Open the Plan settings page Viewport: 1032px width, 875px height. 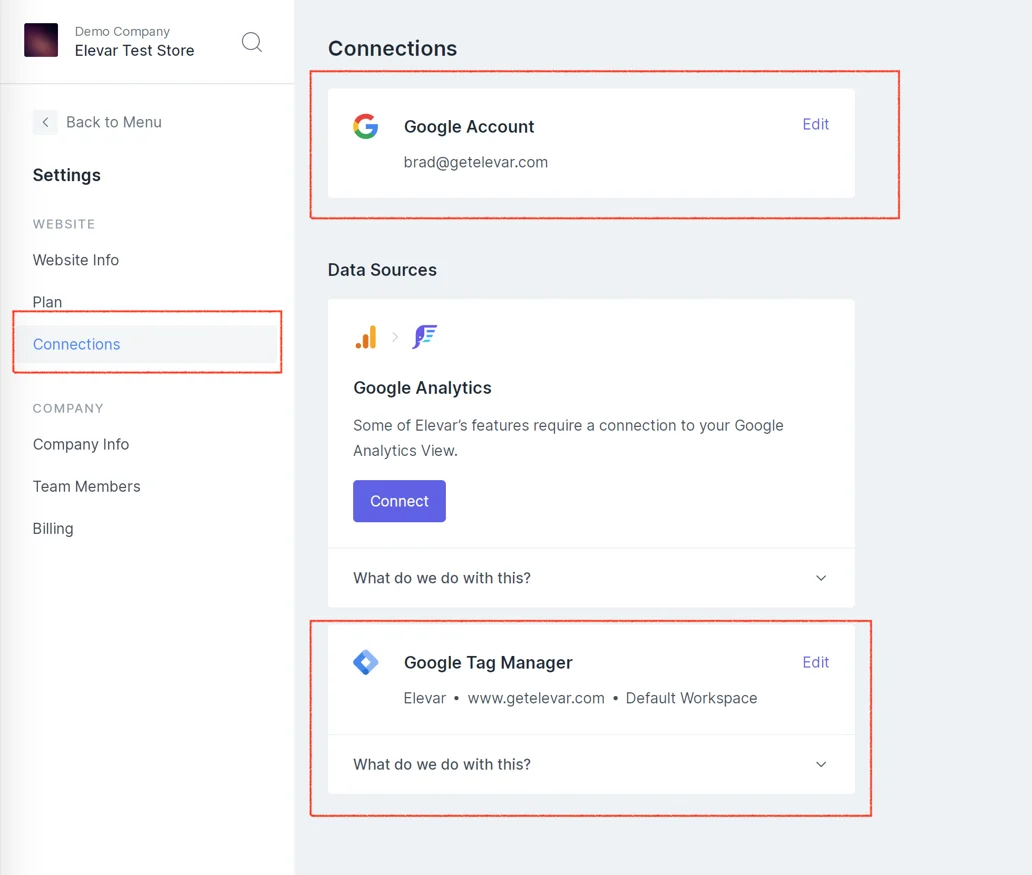coord(47,302)
